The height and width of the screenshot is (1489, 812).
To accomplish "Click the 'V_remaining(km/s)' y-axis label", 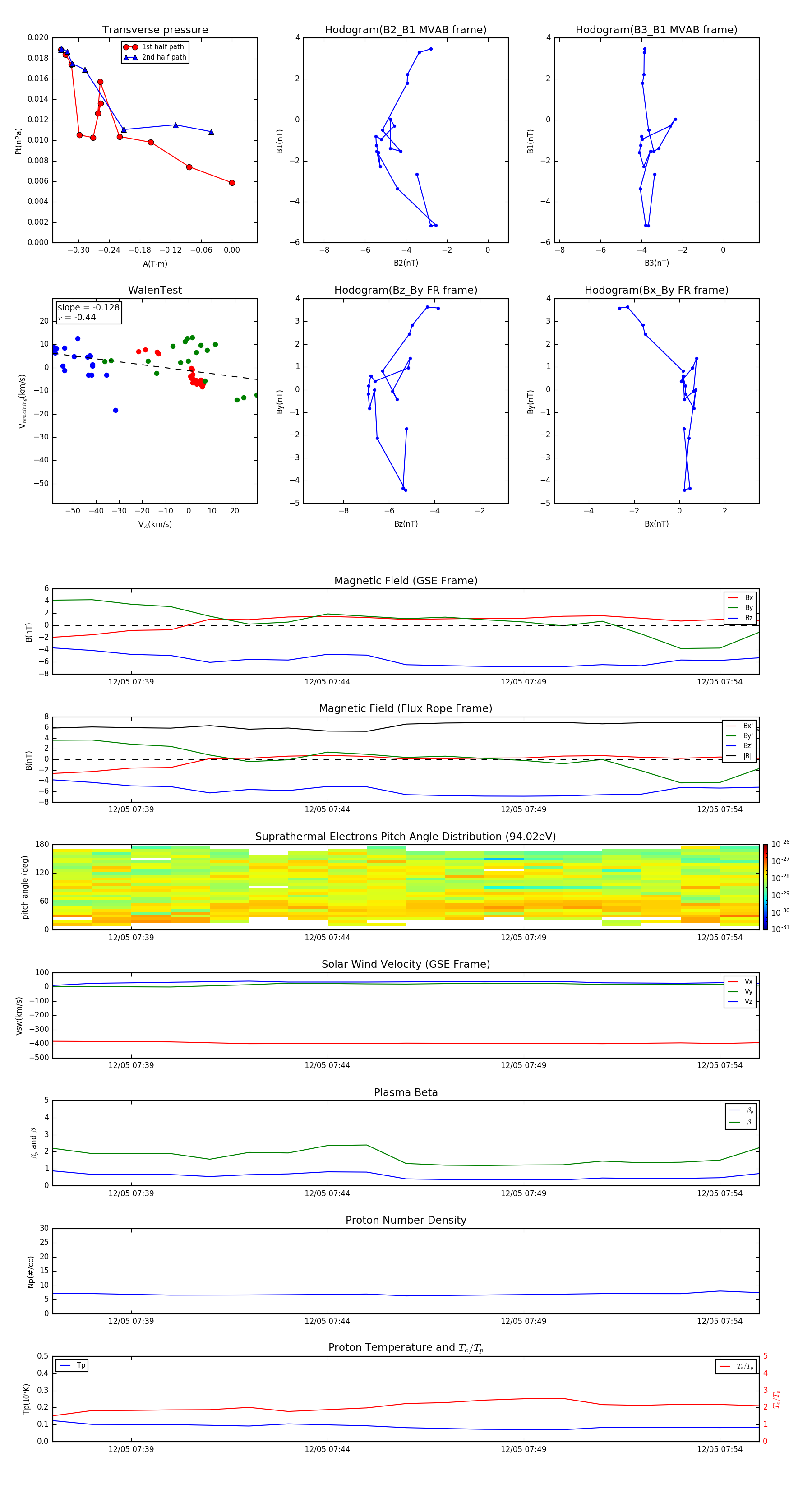I will pos(22,401).
